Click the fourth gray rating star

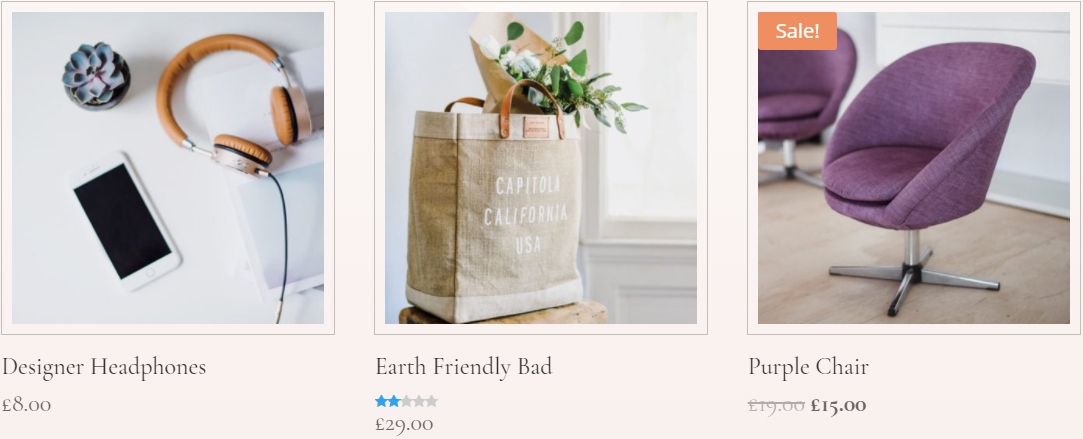pos(419,401)
